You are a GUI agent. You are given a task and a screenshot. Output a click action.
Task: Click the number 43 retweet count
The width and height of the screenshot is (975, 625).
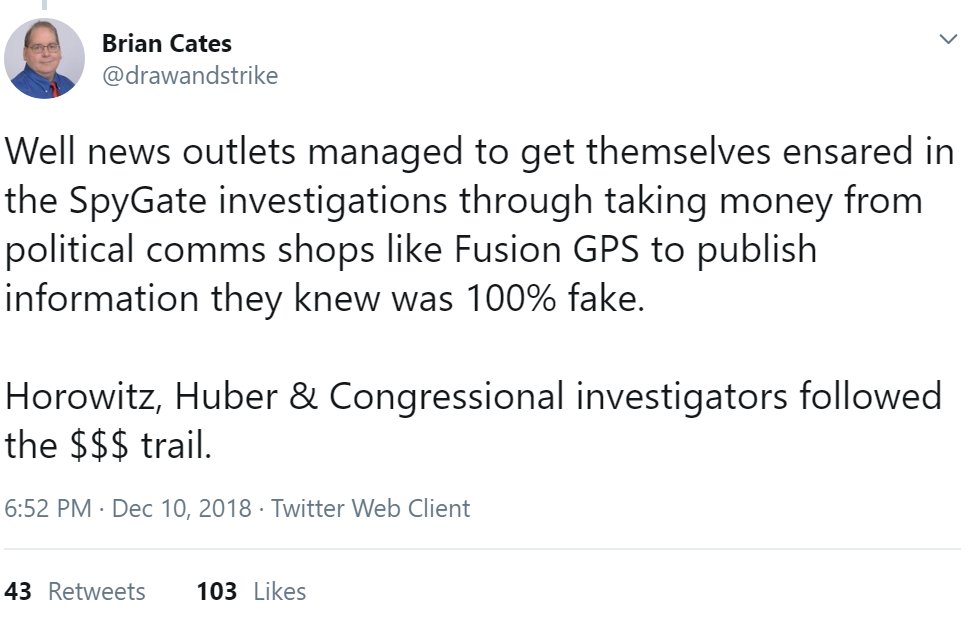[x=18, y=591]
